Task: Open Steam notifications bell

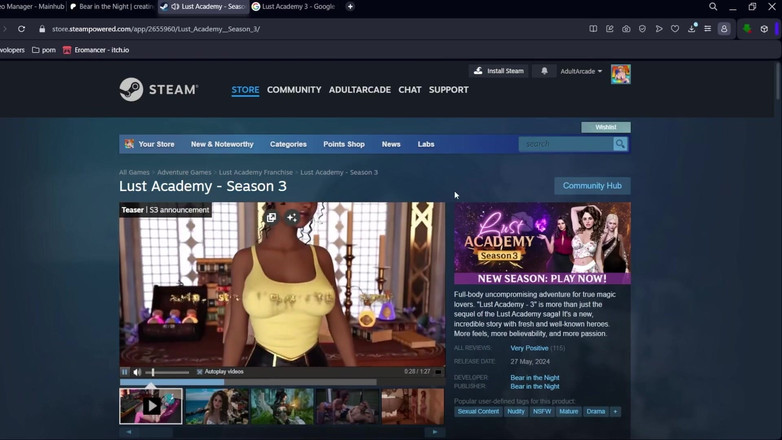Action: click(x=544, y=71)
